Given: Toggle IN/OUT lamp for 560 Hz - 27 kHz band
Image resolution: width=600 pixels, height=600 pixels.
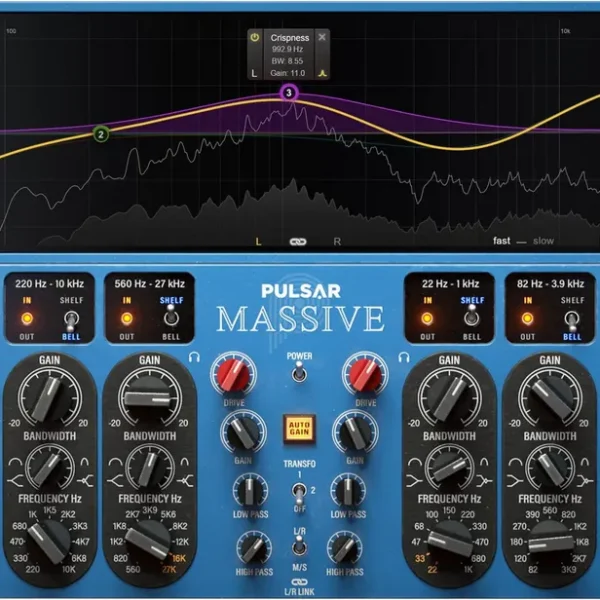Looking at the screenshot, I should tap(127, 318).
